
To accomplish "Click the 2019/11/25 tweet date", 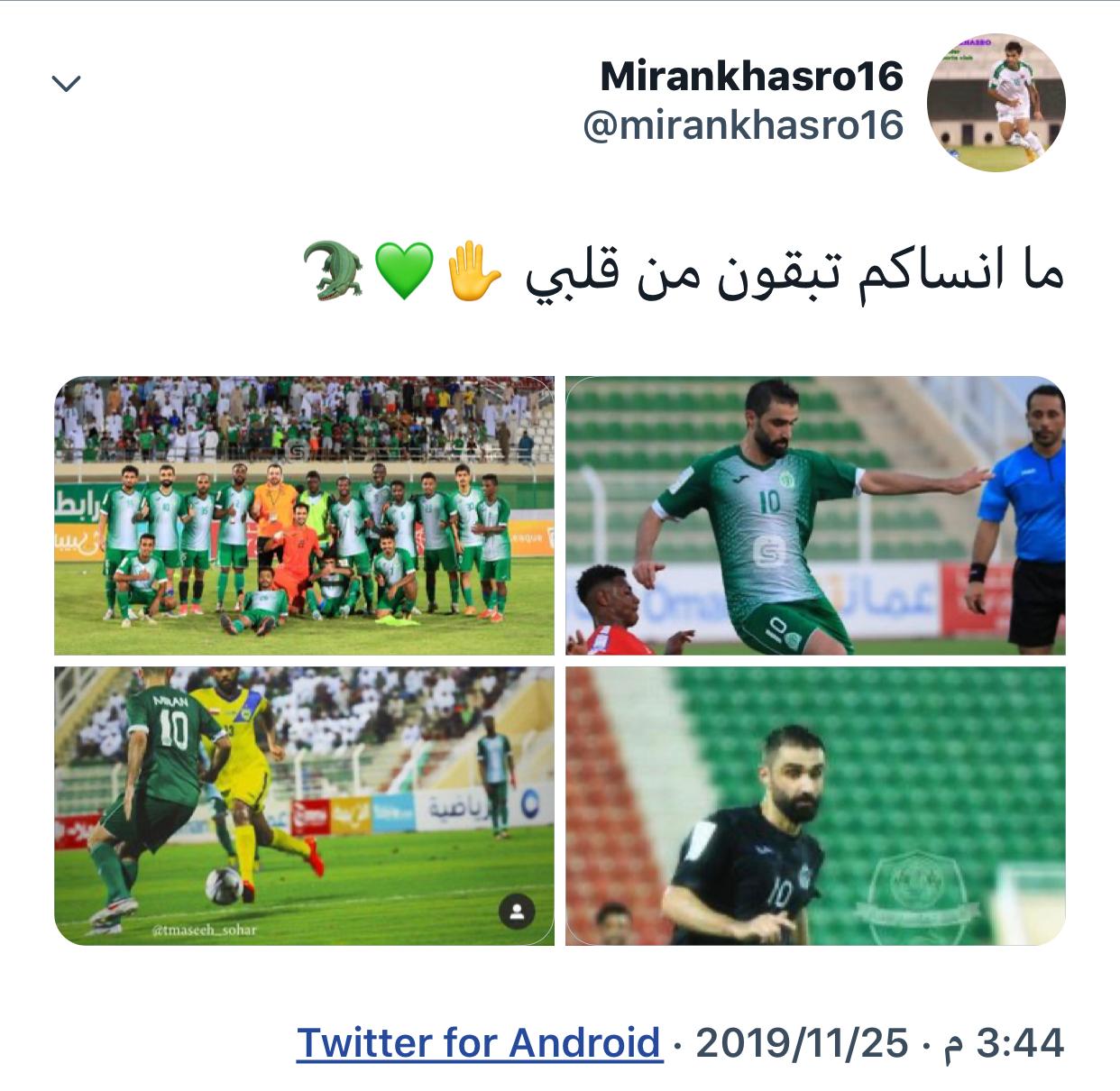I will tap(802, 1043).
